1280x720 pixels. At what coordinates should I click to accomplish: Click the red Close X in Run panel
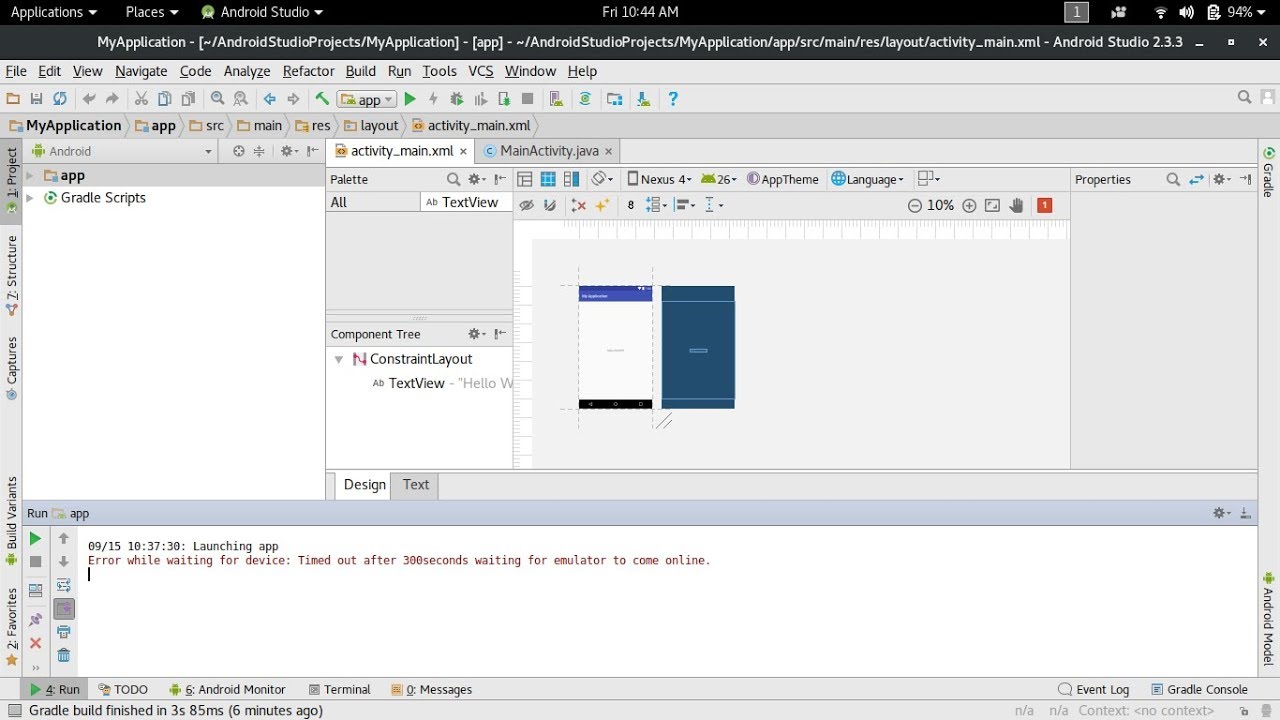pos(36,643)
